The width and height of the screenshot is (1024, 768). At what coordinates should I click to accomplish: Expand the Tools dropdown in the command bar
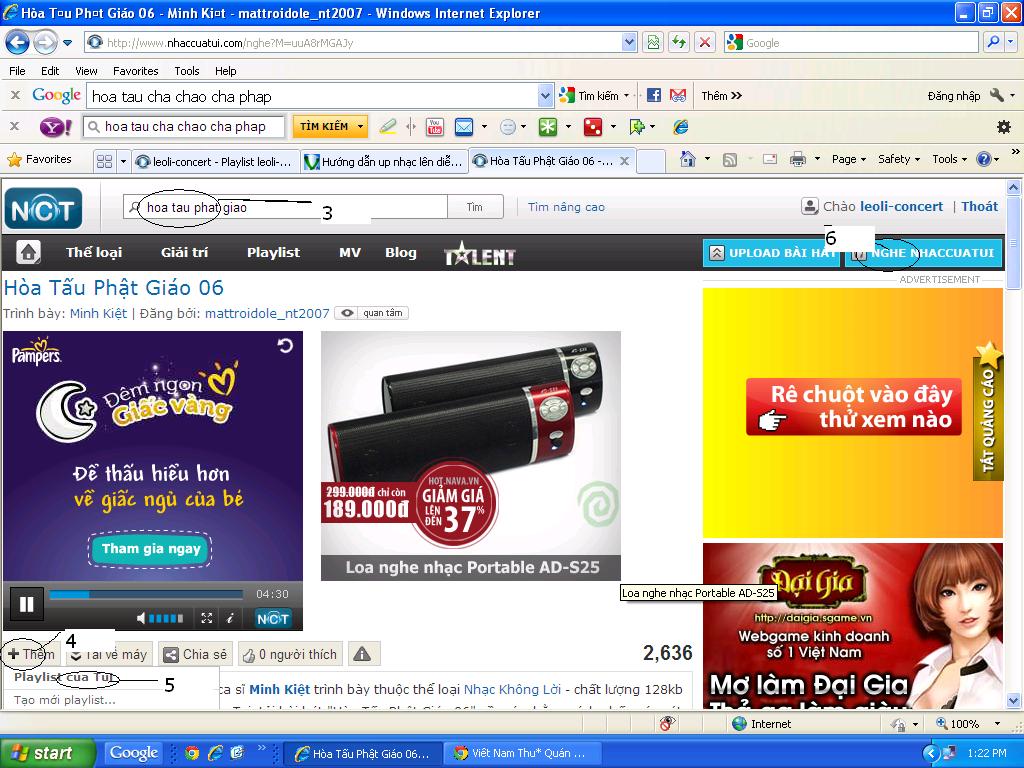[x=950, y=159]
